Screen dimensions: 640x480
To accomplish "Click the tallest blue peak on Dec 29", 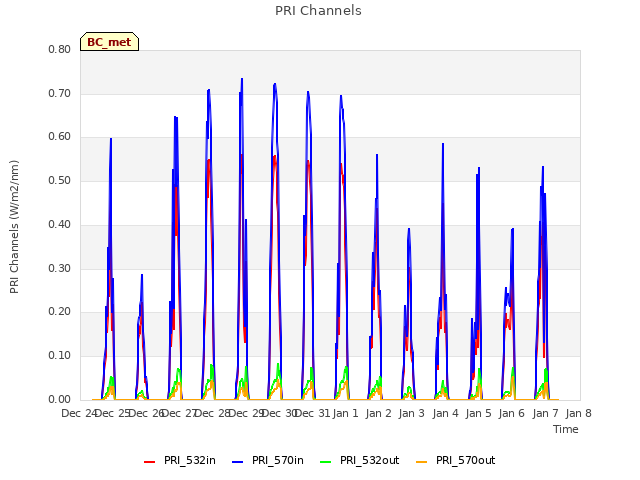I will pyautogui.click(x=242, y=79).
